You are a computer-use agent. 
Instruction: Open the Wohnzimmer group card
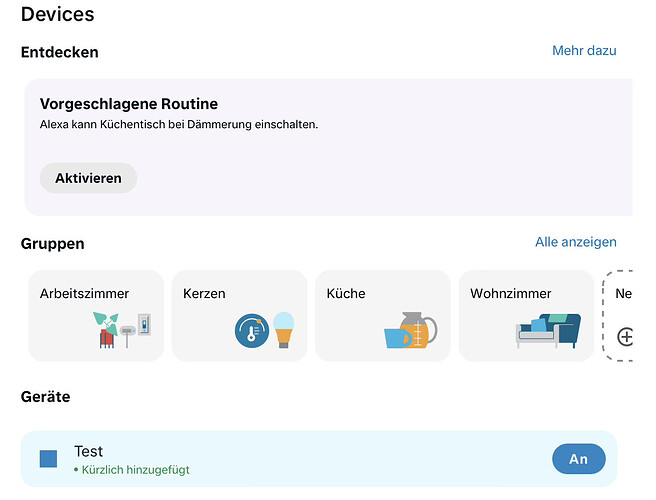tap(526, 315)
